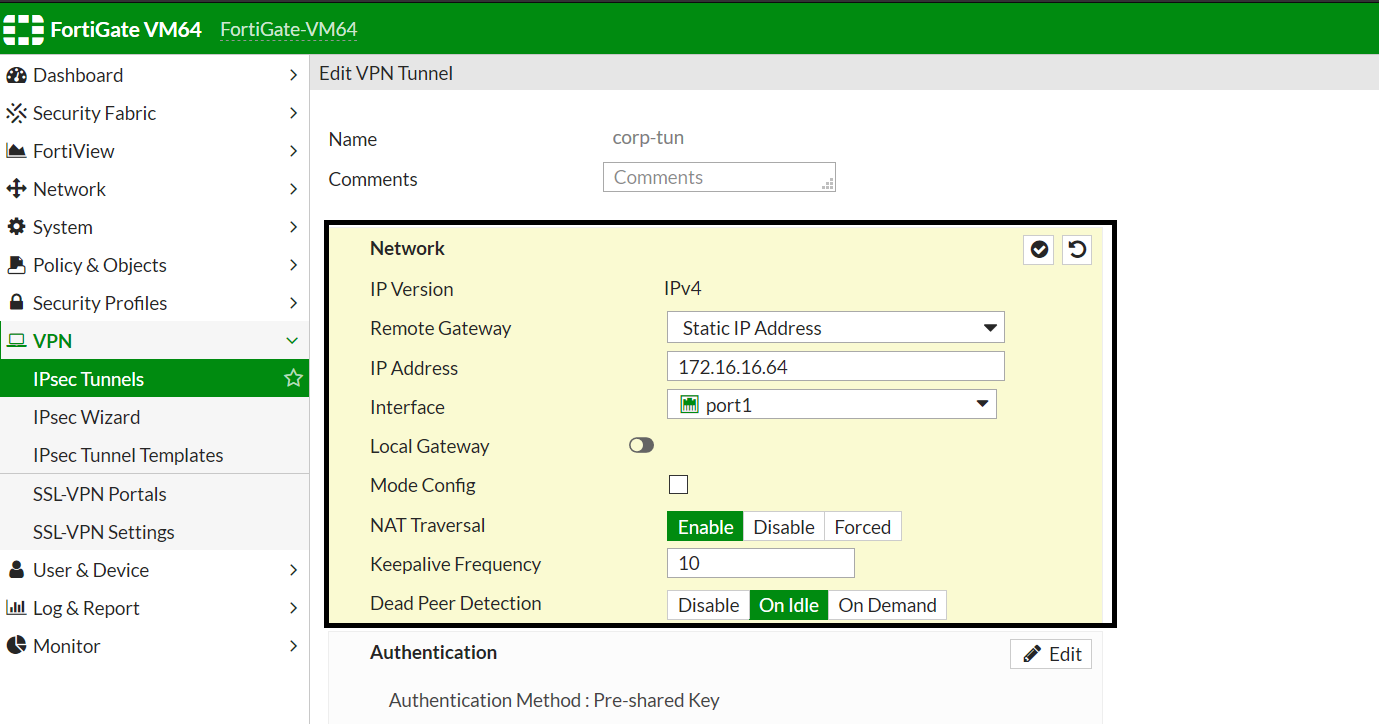Expand Monitor menu chevron
The width and height of the screenshot is (1379, 724).
293,646
